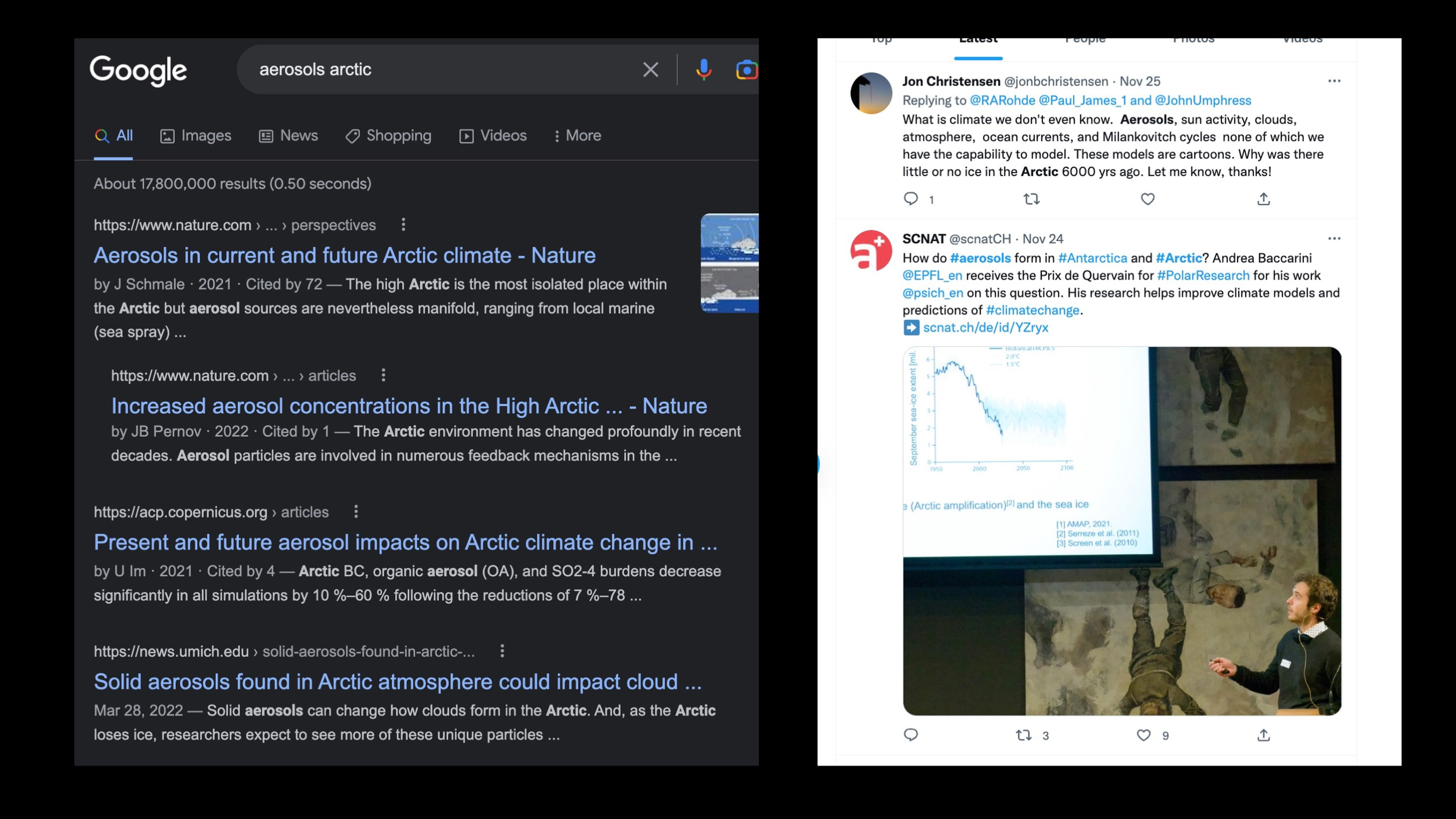Go to Google homepage via logo
Viewport: 1456px width, 819px height.
click(x=138, y=71)
